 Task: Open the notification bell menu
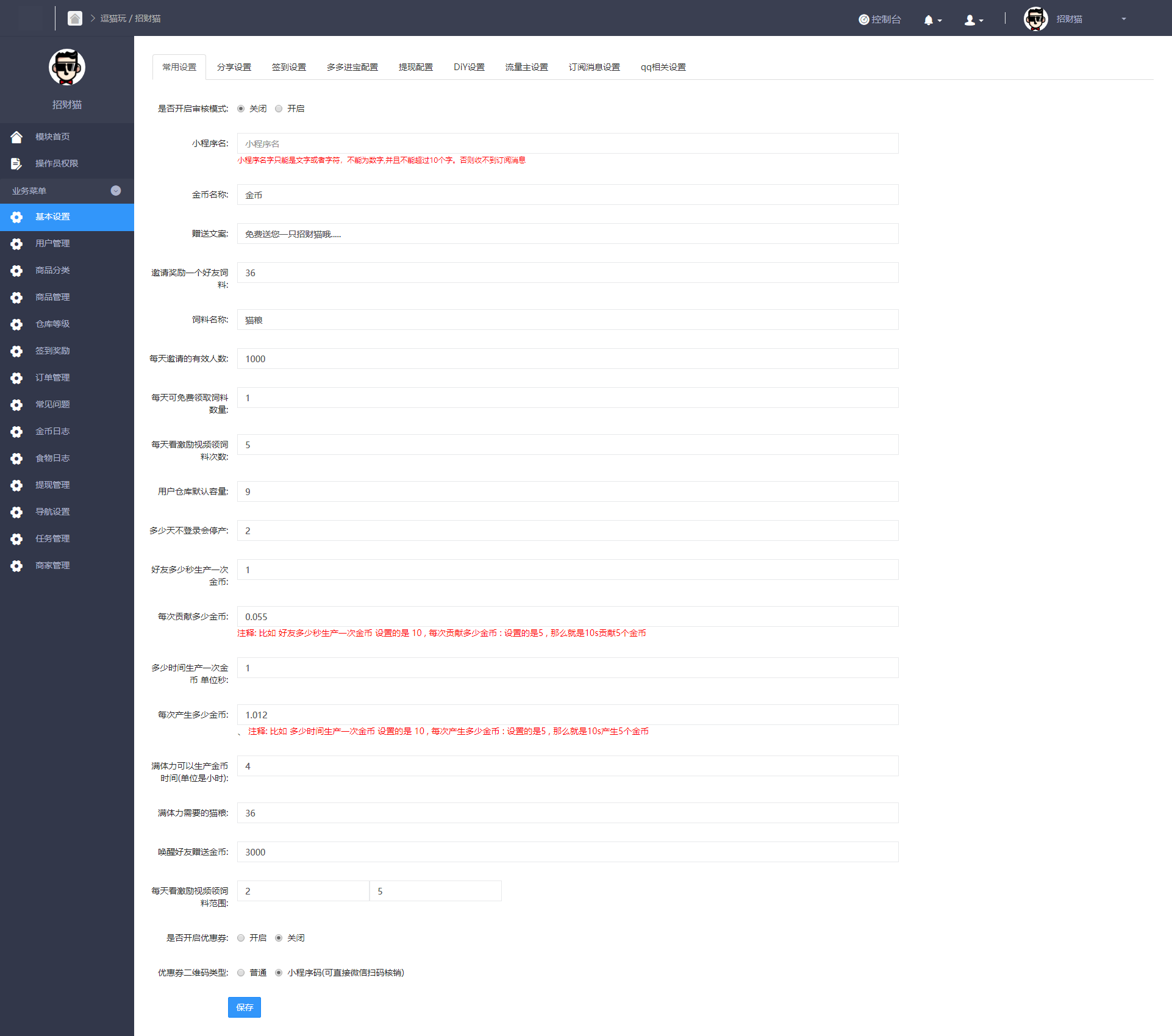tap(932, 20)
